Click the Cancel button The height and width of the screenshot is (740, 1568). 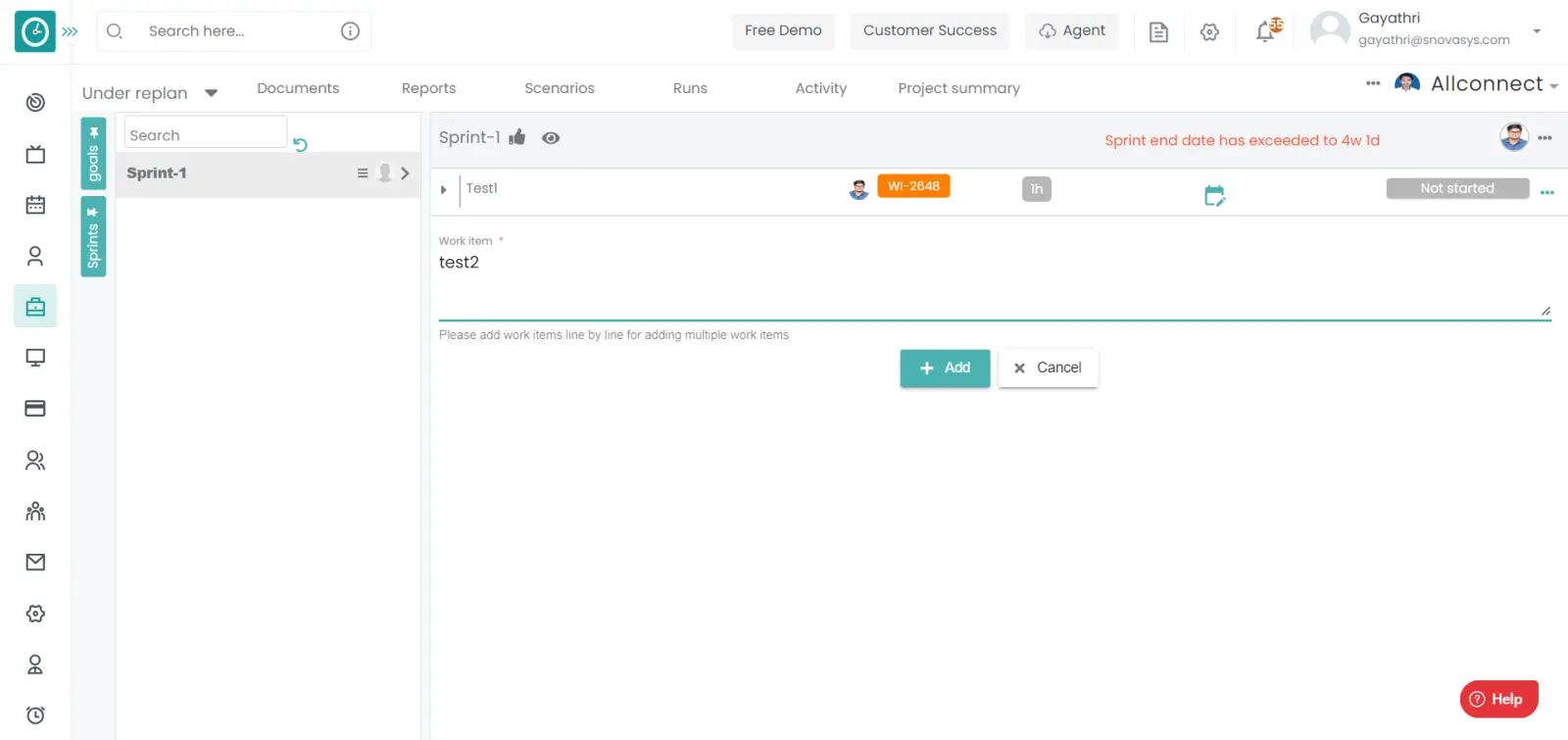[x=1048, y=368]
